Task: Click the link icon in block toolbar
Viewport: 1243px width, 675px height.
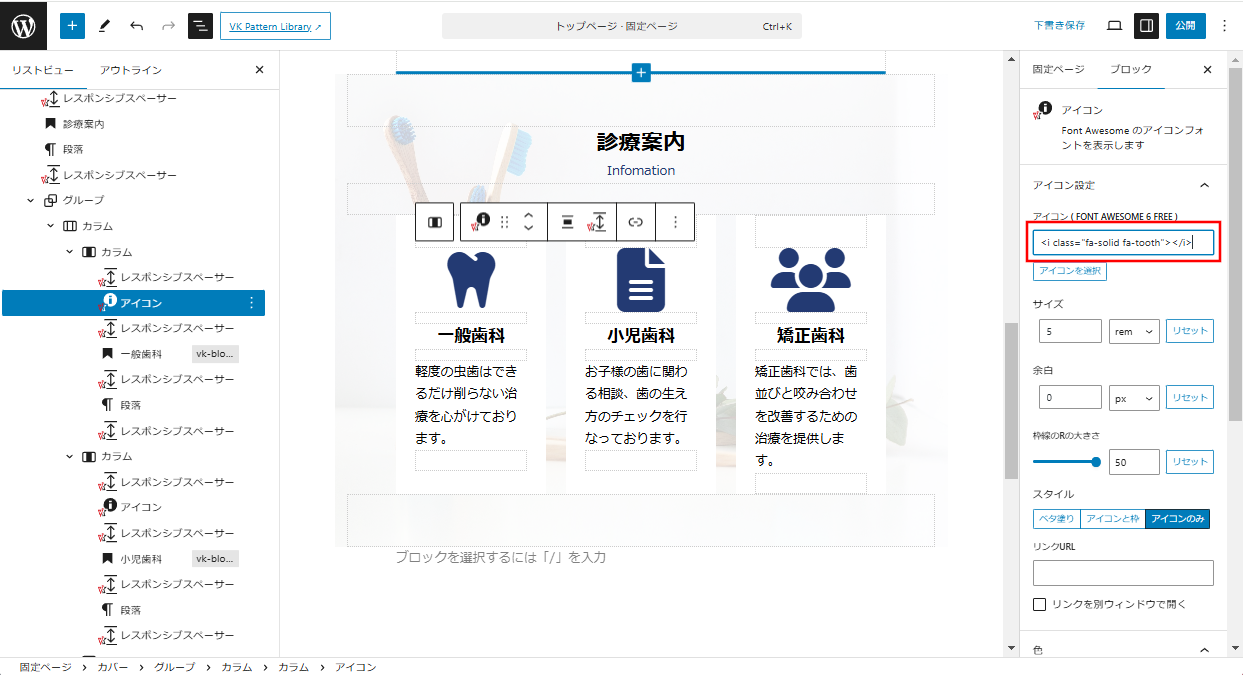Action: click(635, 222)
